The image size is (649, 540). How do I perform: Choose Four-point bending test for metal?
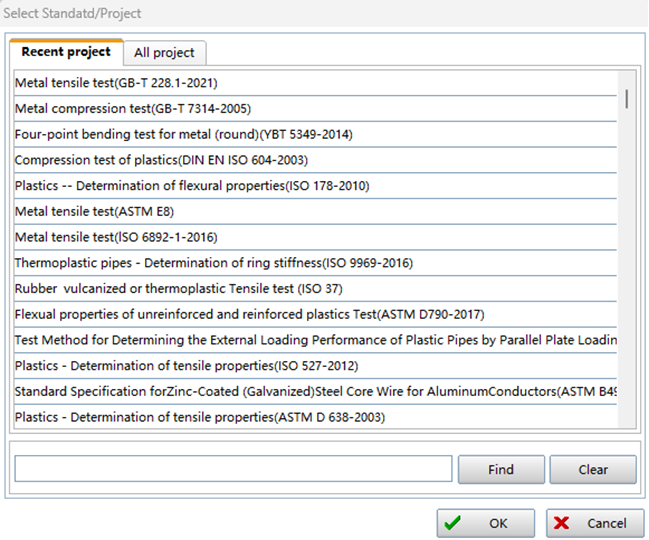183,134
